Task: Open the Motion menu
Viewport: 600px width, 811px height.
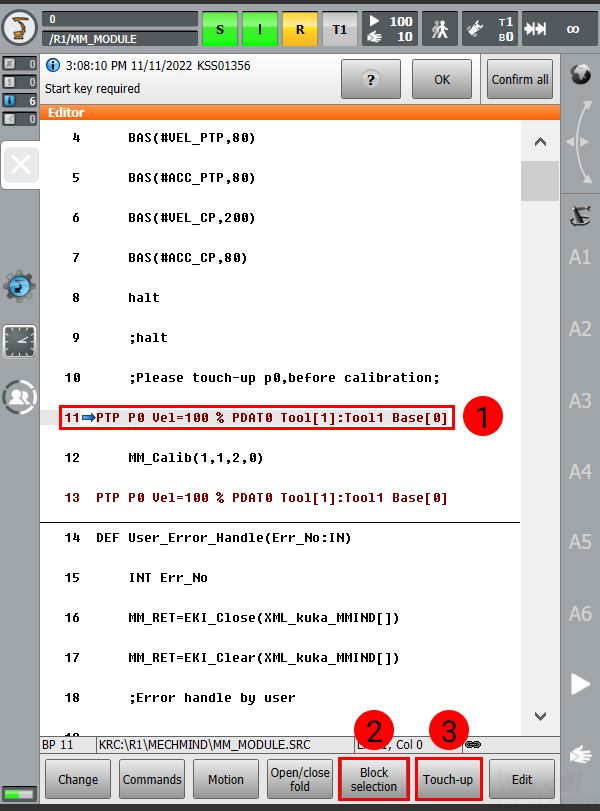Action: pyautogui.click(x=225, y=779)
